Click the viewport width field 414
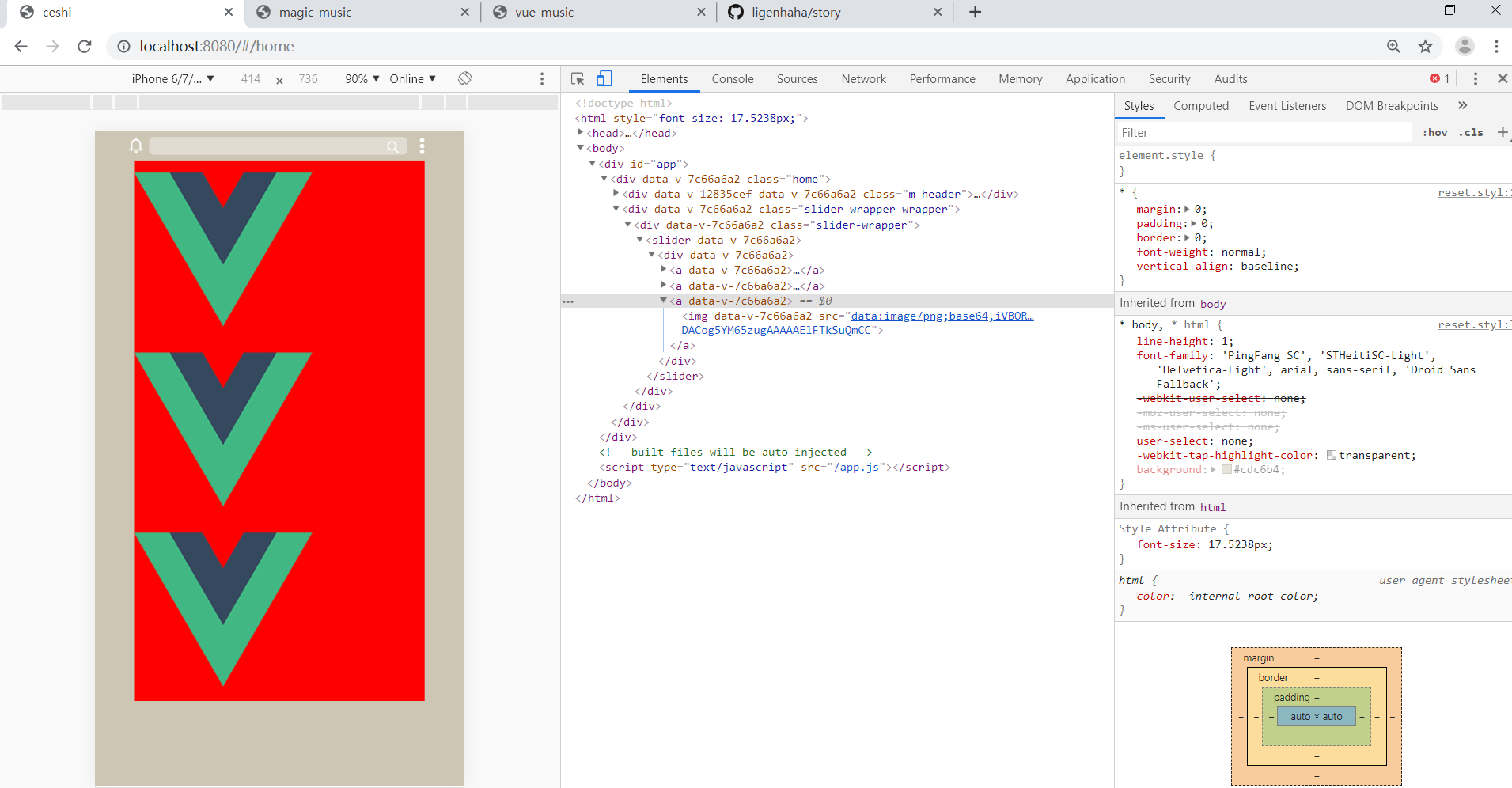Viewport: 1512px width, 788px height. [x=251, y=79]
